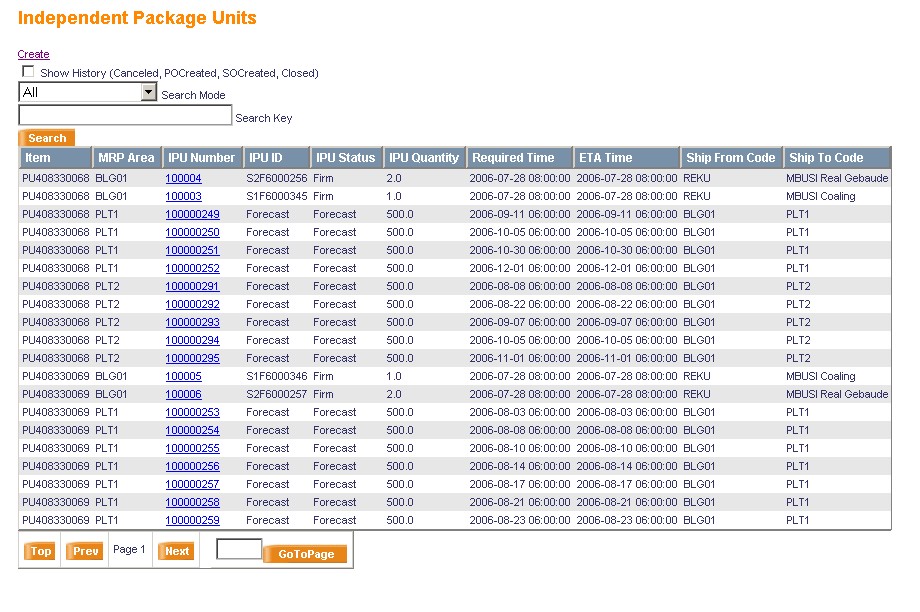Open IPU Number 100000254 link
Viewport: 920px width, 612px height.
192,430
